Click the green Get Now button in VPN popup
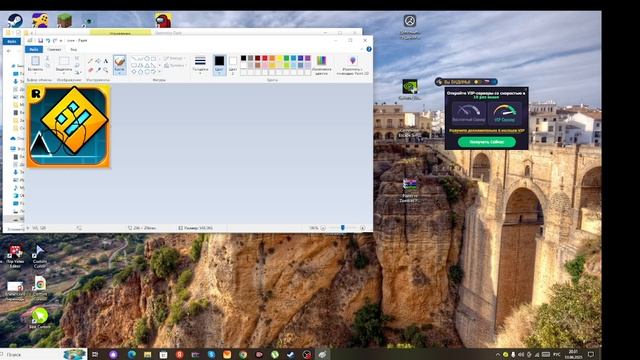 pyautogui.click(x=487, y=142)
